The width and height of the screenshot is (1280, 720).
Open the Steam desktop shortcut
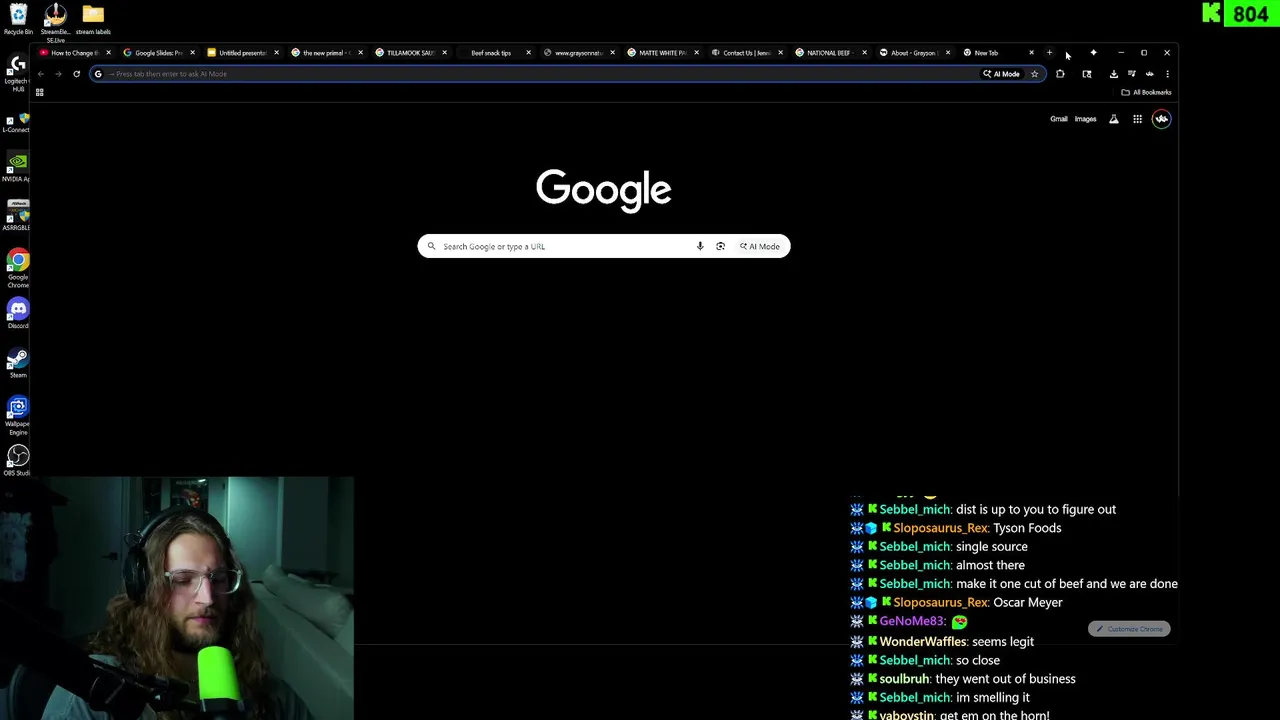tap(18, 362)
